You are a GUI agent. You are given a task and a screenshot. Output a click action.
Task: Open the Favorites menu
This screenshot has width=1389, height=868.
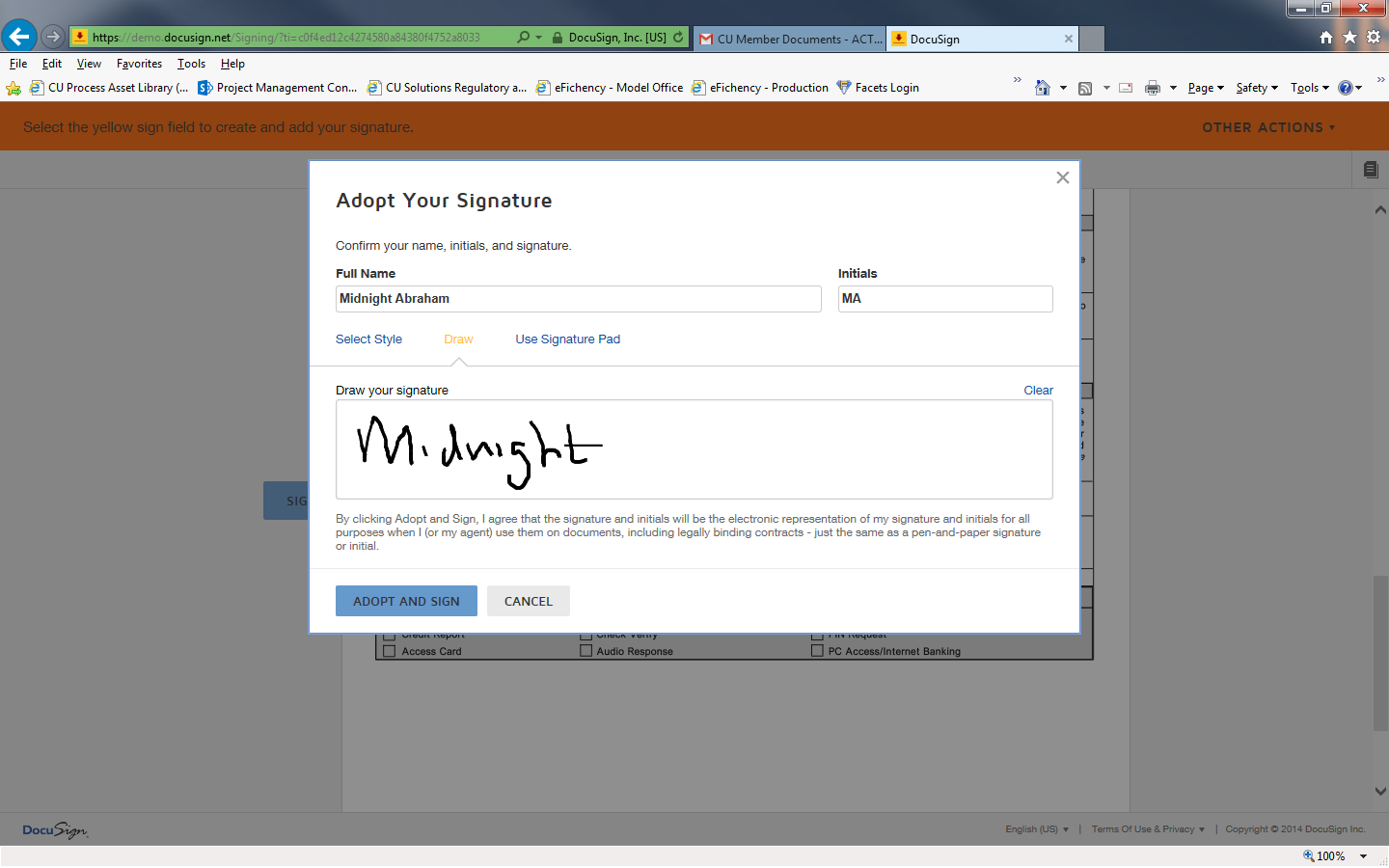click(139, 64)
